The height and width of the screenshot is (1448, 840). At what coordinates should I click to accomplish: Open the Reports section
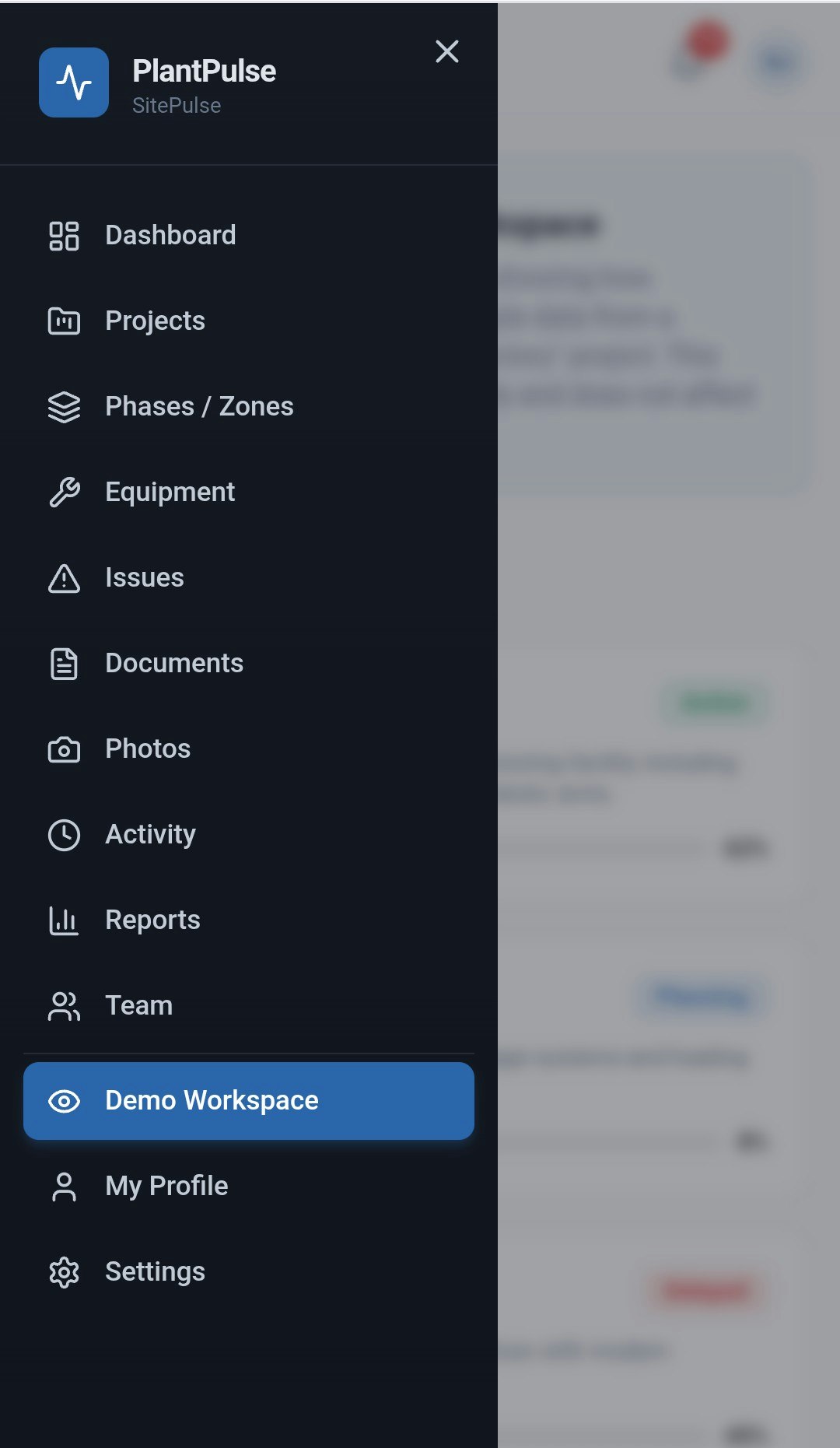[152, 920]
